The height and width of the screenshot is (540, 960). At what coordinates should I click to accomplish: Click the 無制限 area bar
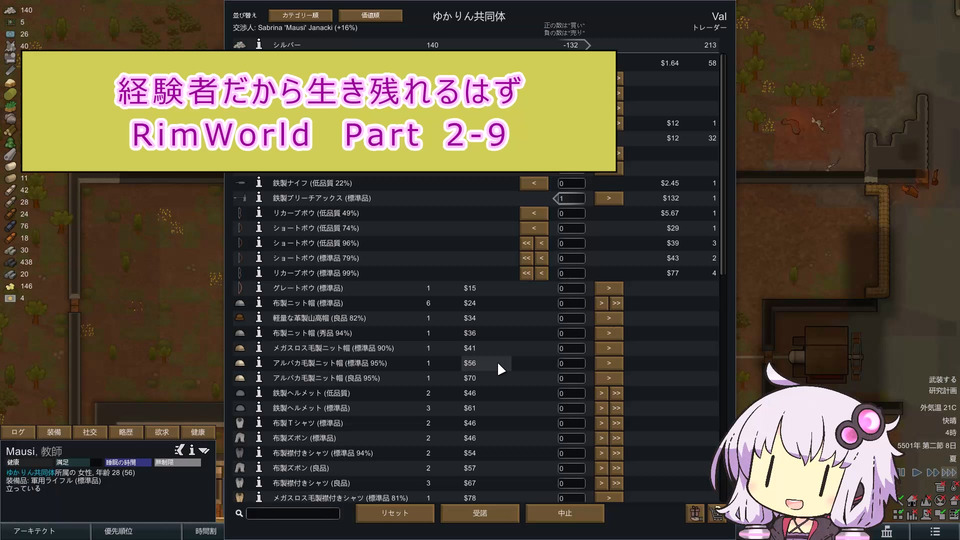click(x=178, y=462)
